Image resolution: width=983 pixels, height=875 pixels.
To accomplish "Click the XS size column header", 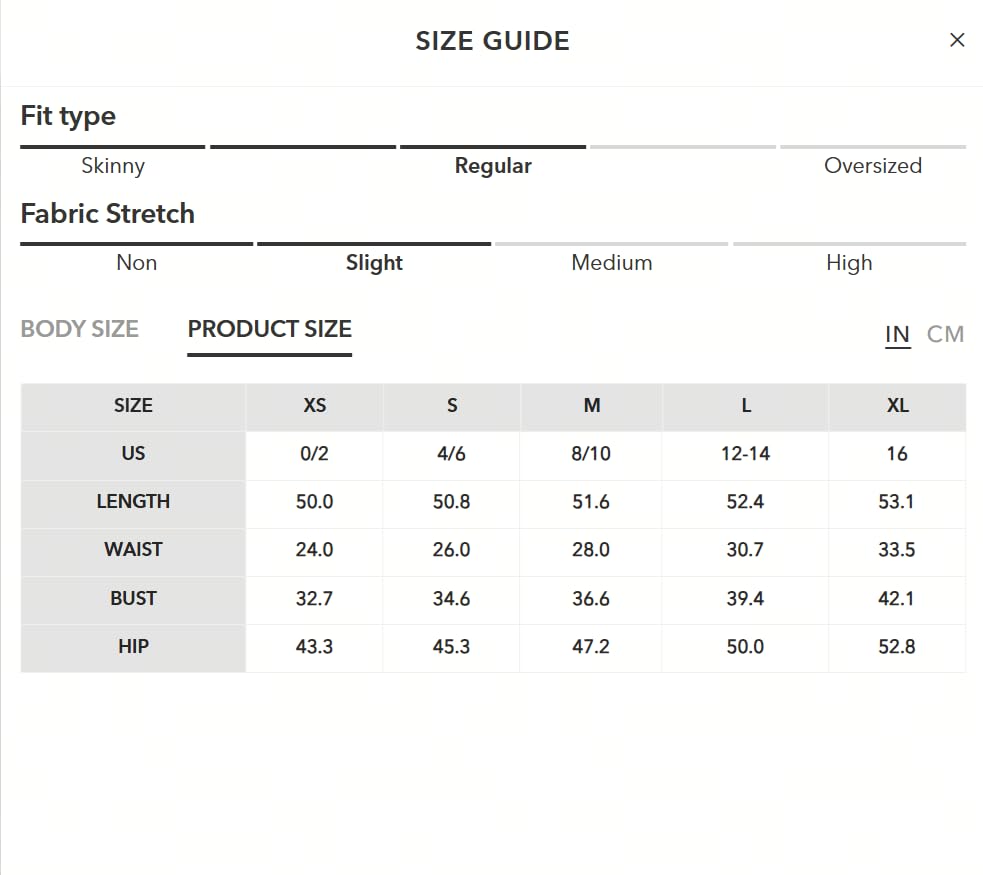I will tap(315, 406).
